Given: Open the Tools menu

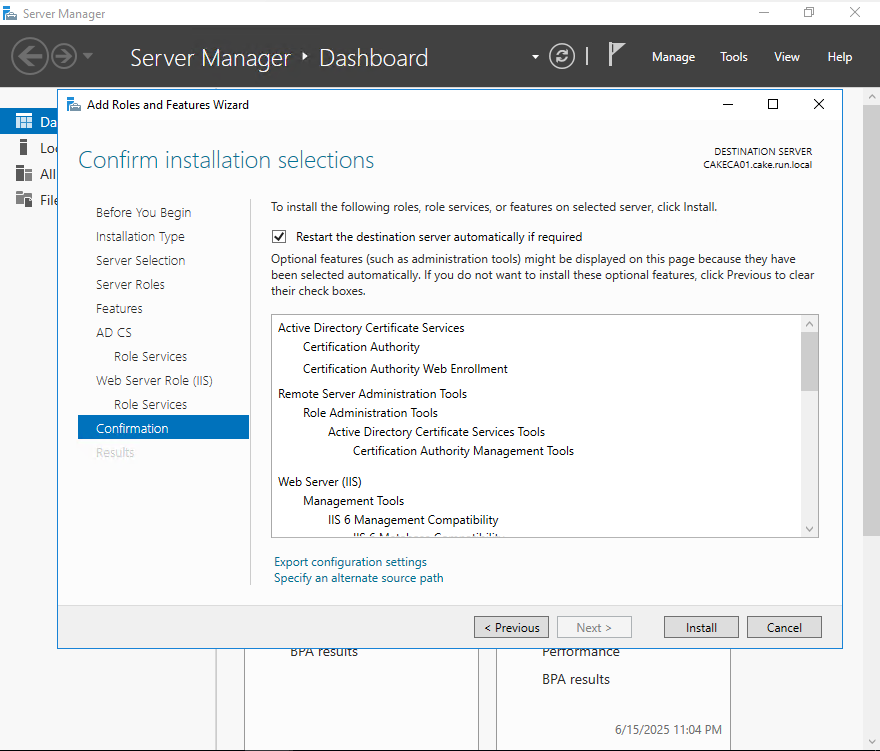Looking at the screenshot, I should click(734, 57).
